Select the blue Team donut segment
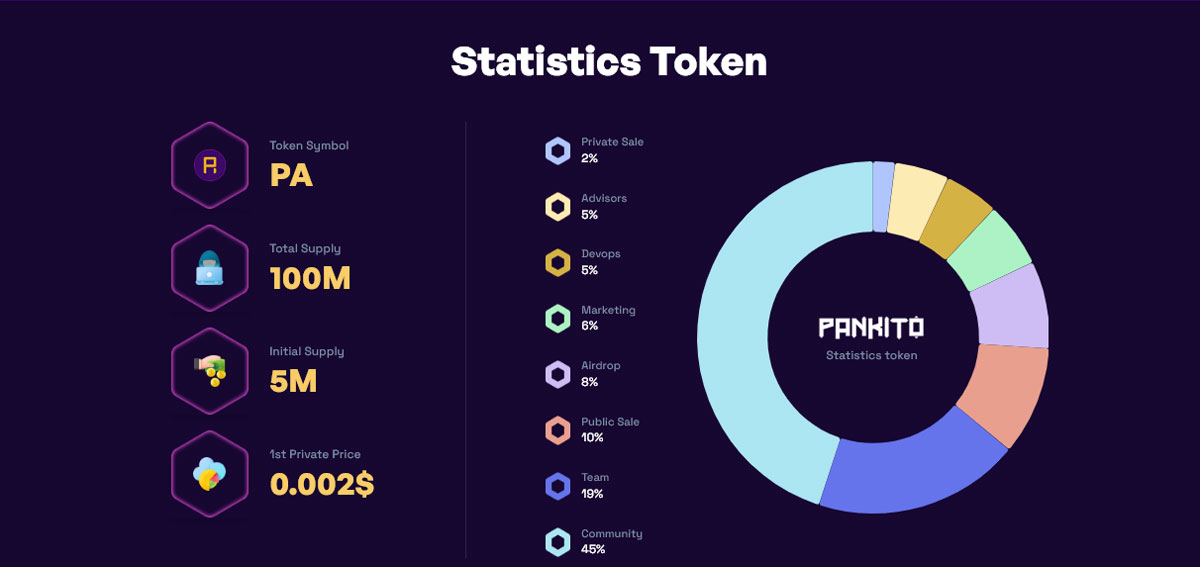The image size is (1200, 567). [910, 473]
